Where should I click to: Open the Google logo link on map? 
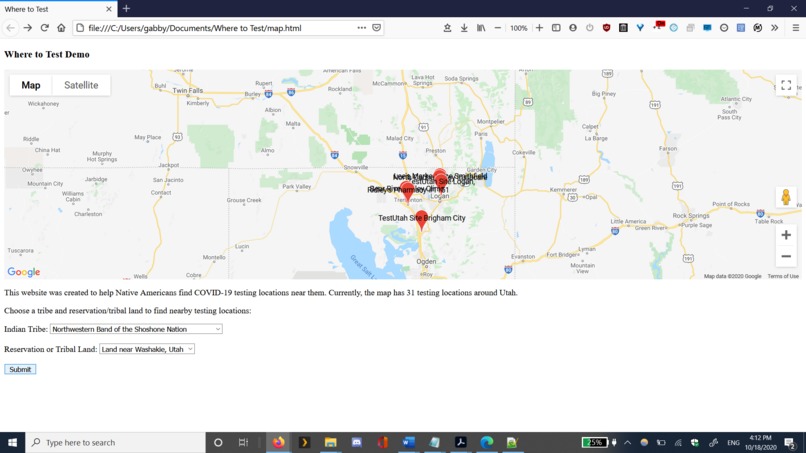24,272
